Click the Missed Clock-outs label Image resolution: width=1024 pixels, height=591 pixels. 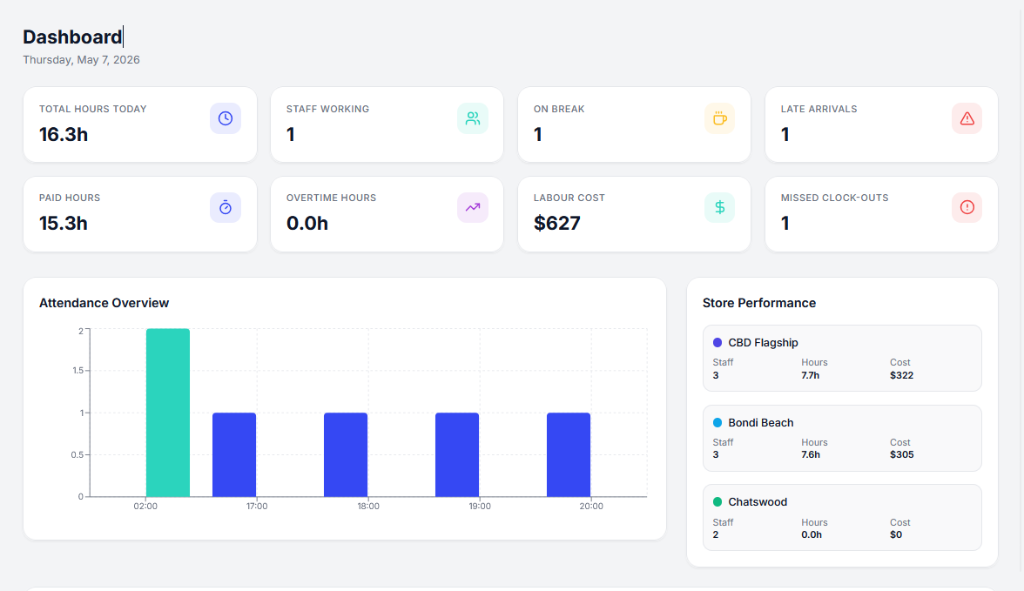tap(835, 198)
